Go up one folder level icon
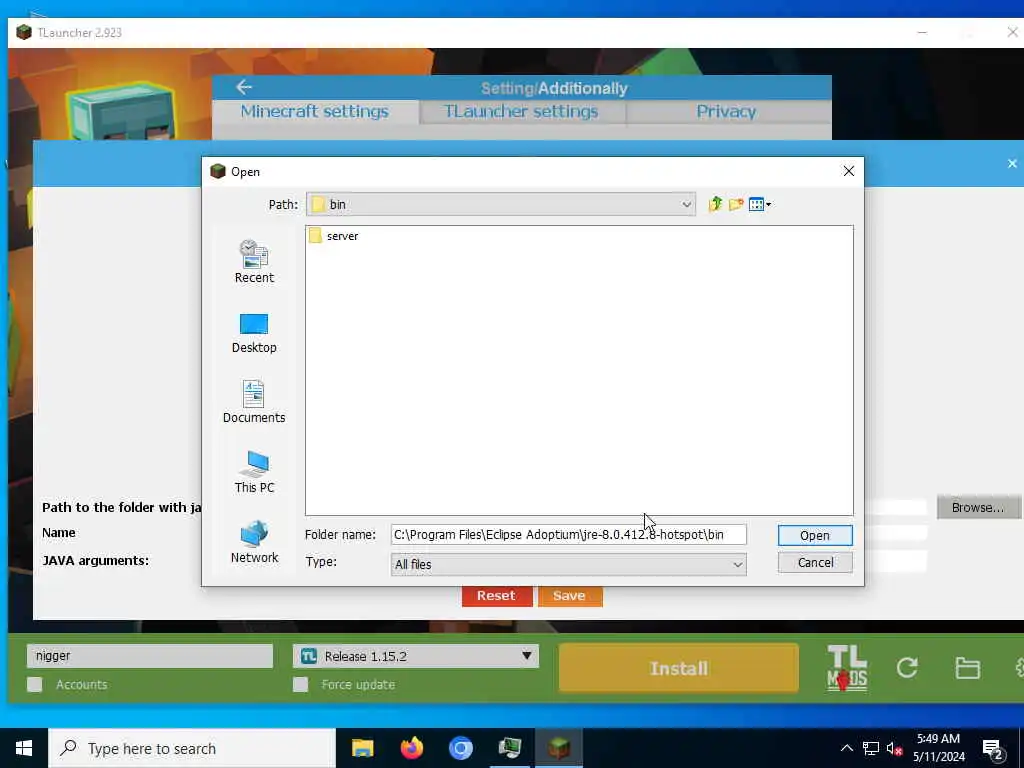Image resolution: width=1024 pixels, height=768 pixels. (x=715, y=204)
